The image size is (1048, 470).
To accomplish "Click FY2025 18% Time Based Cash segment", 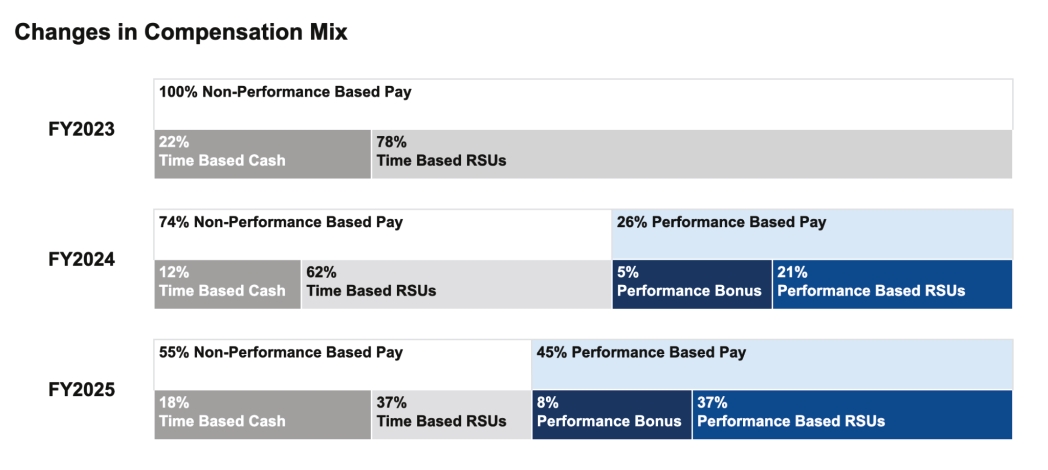I will [262, 414].
